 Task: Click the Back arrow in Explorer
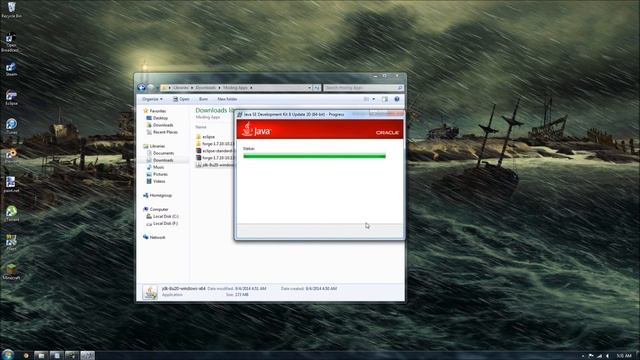pos(142,87)
